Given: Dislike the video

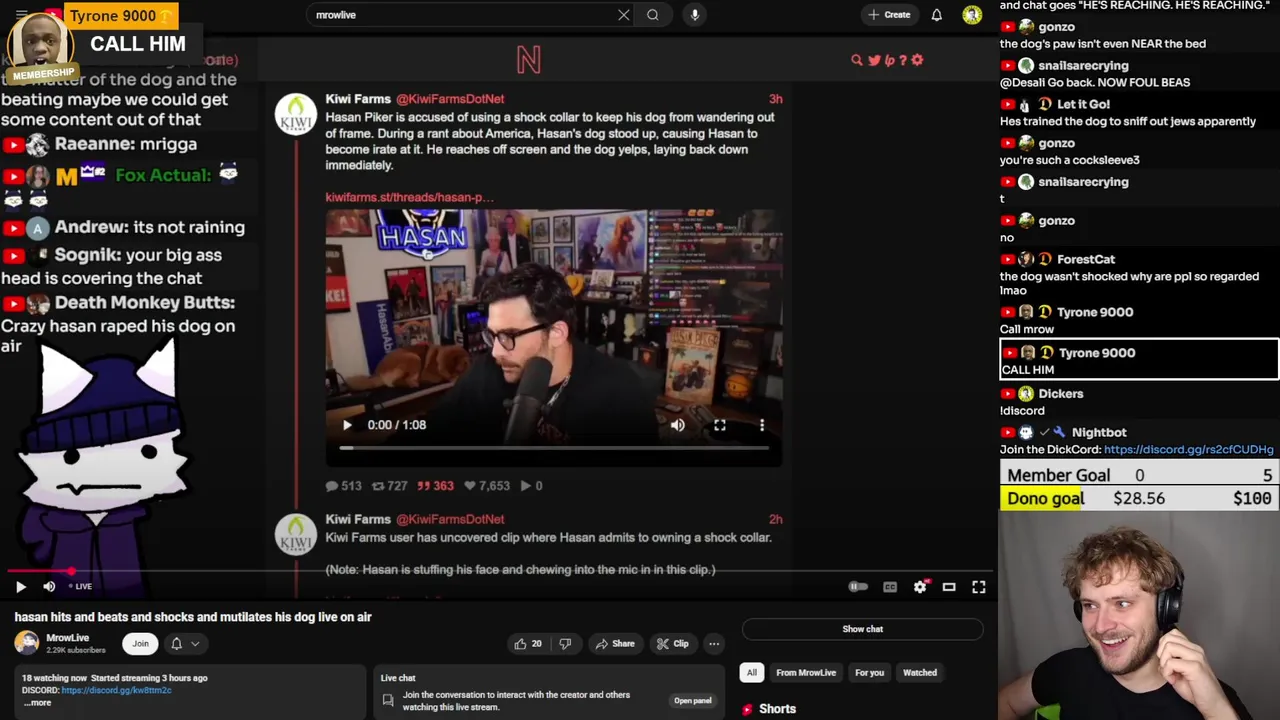Looking at the screenshot, I should tap(565, 644).
